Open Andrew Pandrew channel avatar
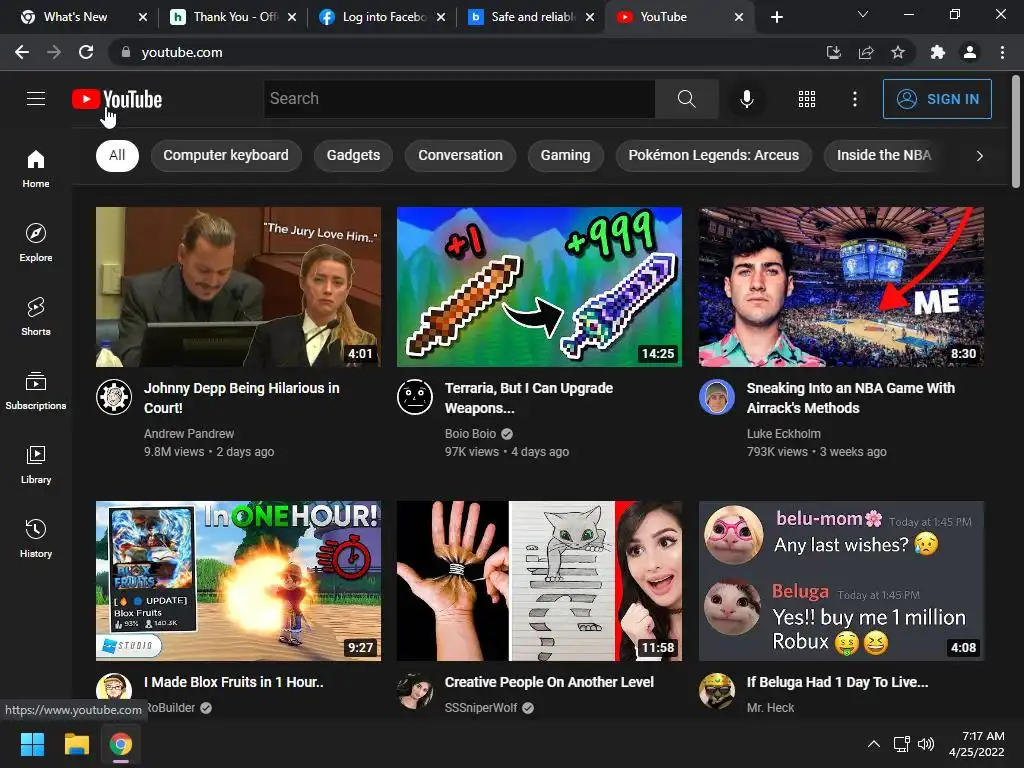 (x=114, y=396)
